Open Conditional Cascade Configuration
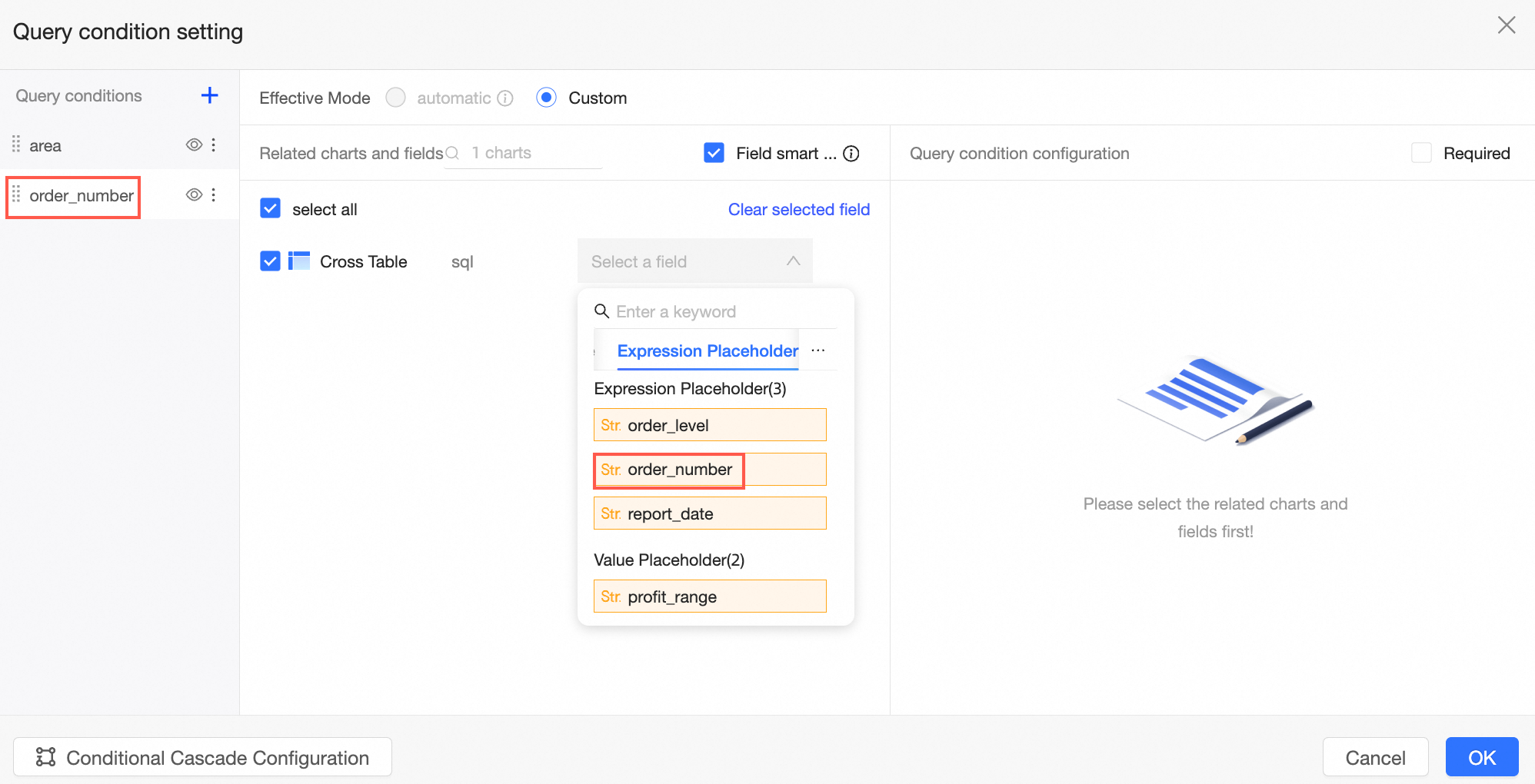Screen dimensions: 1535x784 202,758
